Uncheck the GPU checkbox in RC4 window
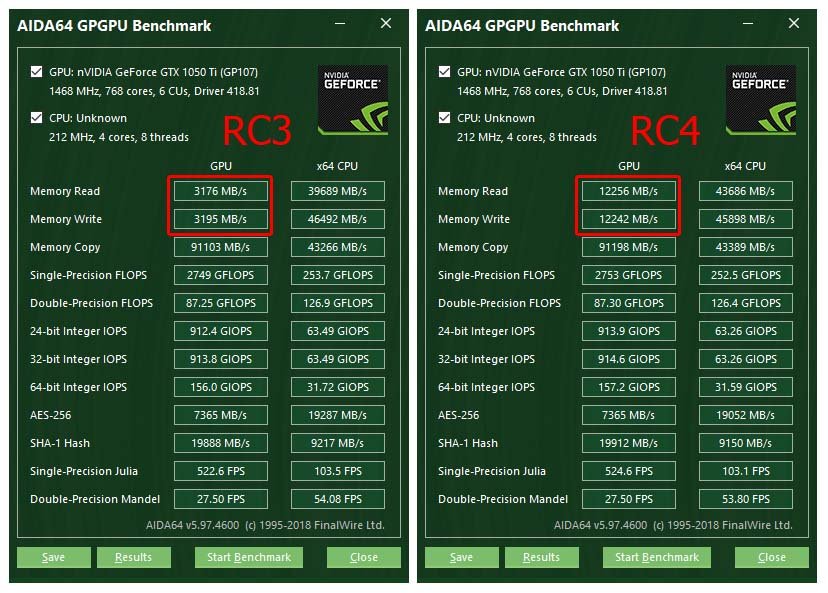 click(445, 71)
